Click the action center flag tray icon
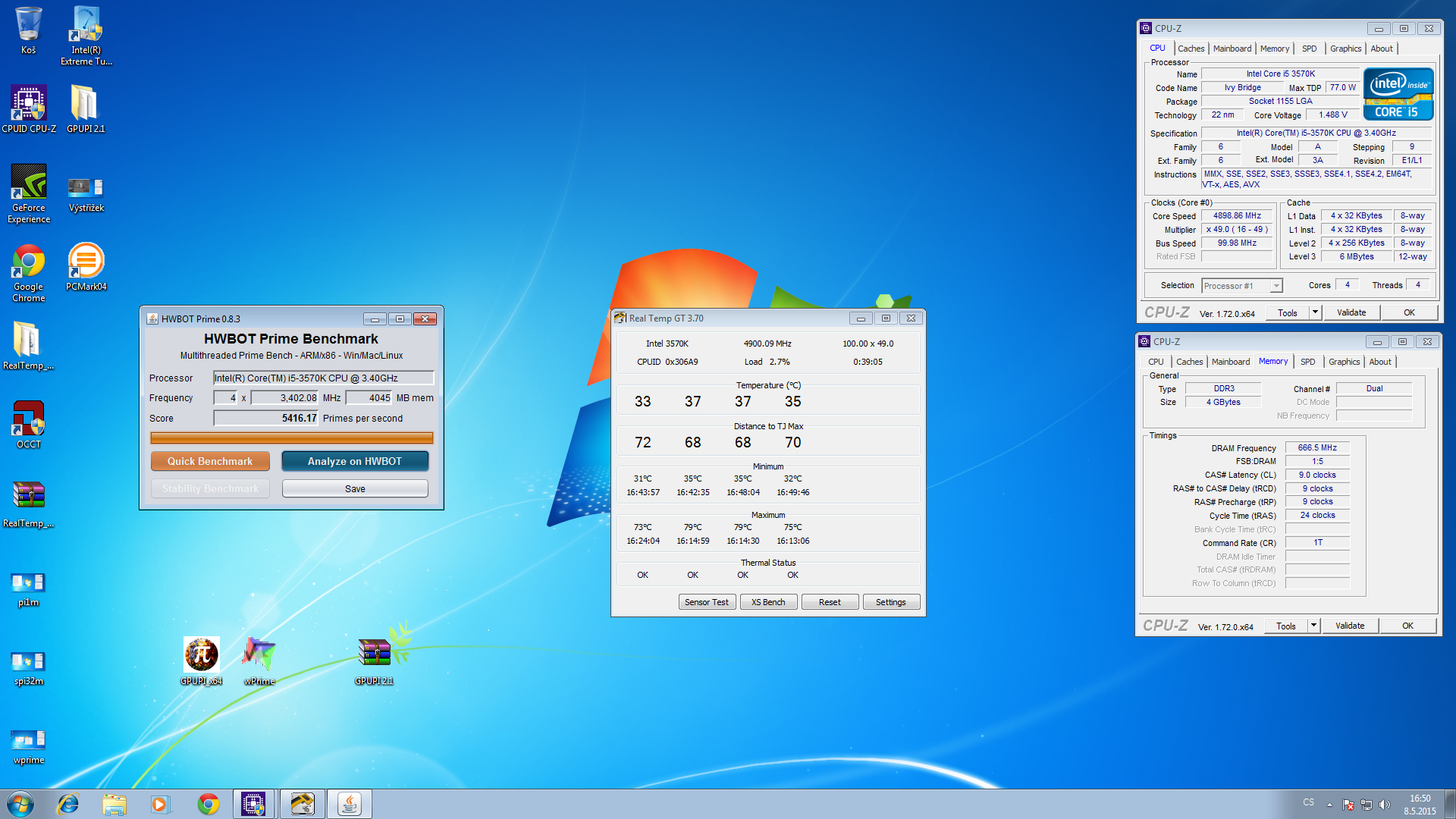The width and height of the screenshot is (1456, 819). 1348,805
